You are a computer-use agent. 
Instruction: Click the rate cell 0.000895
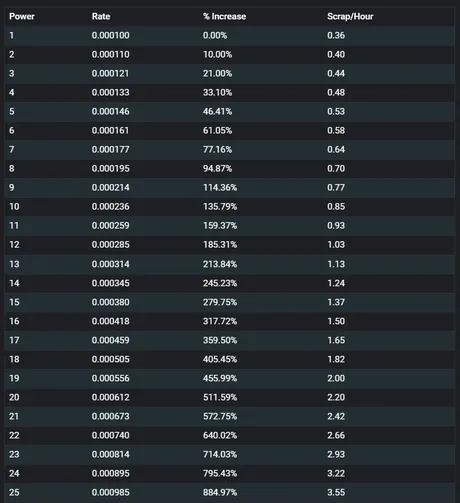[x=110, y=473]
